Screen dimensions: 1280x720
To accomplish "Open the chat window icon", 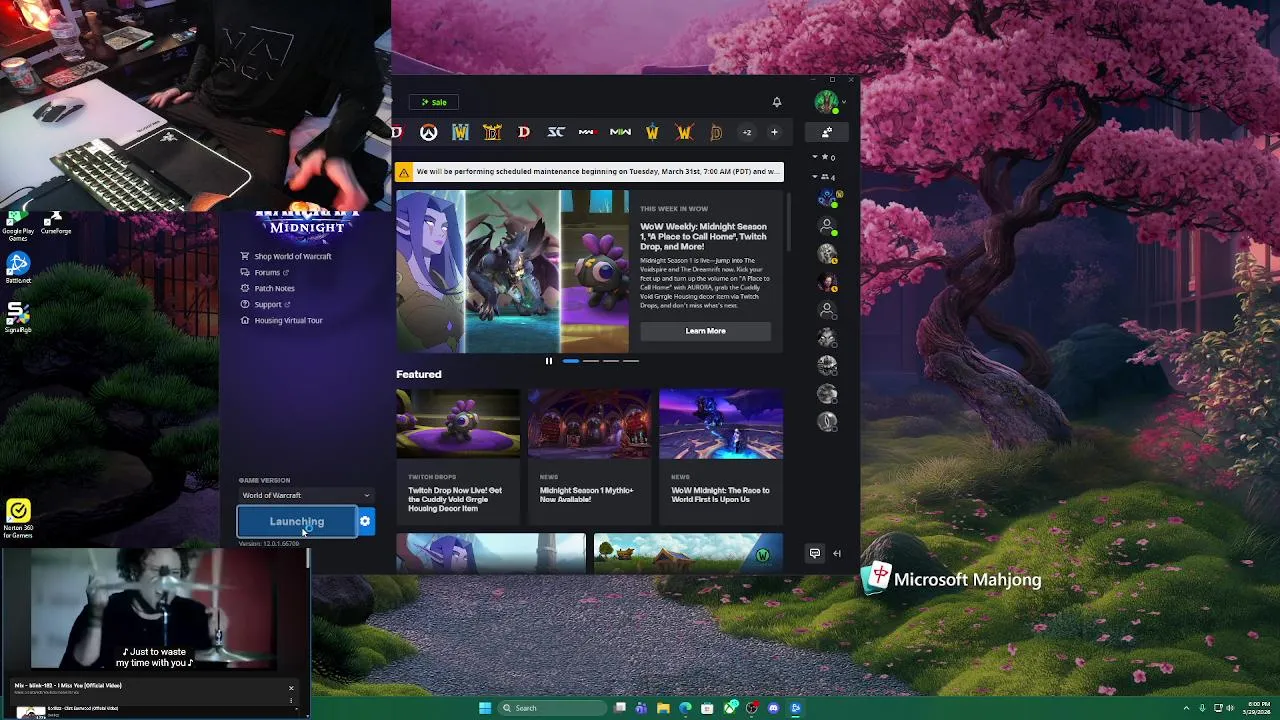I will [x=815, y=553].
